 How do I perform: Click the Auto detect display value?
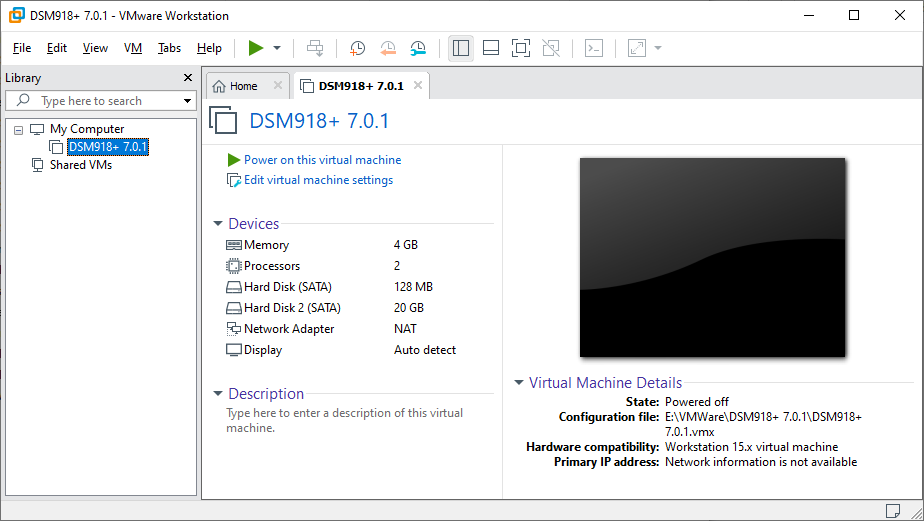coord(425,350)
